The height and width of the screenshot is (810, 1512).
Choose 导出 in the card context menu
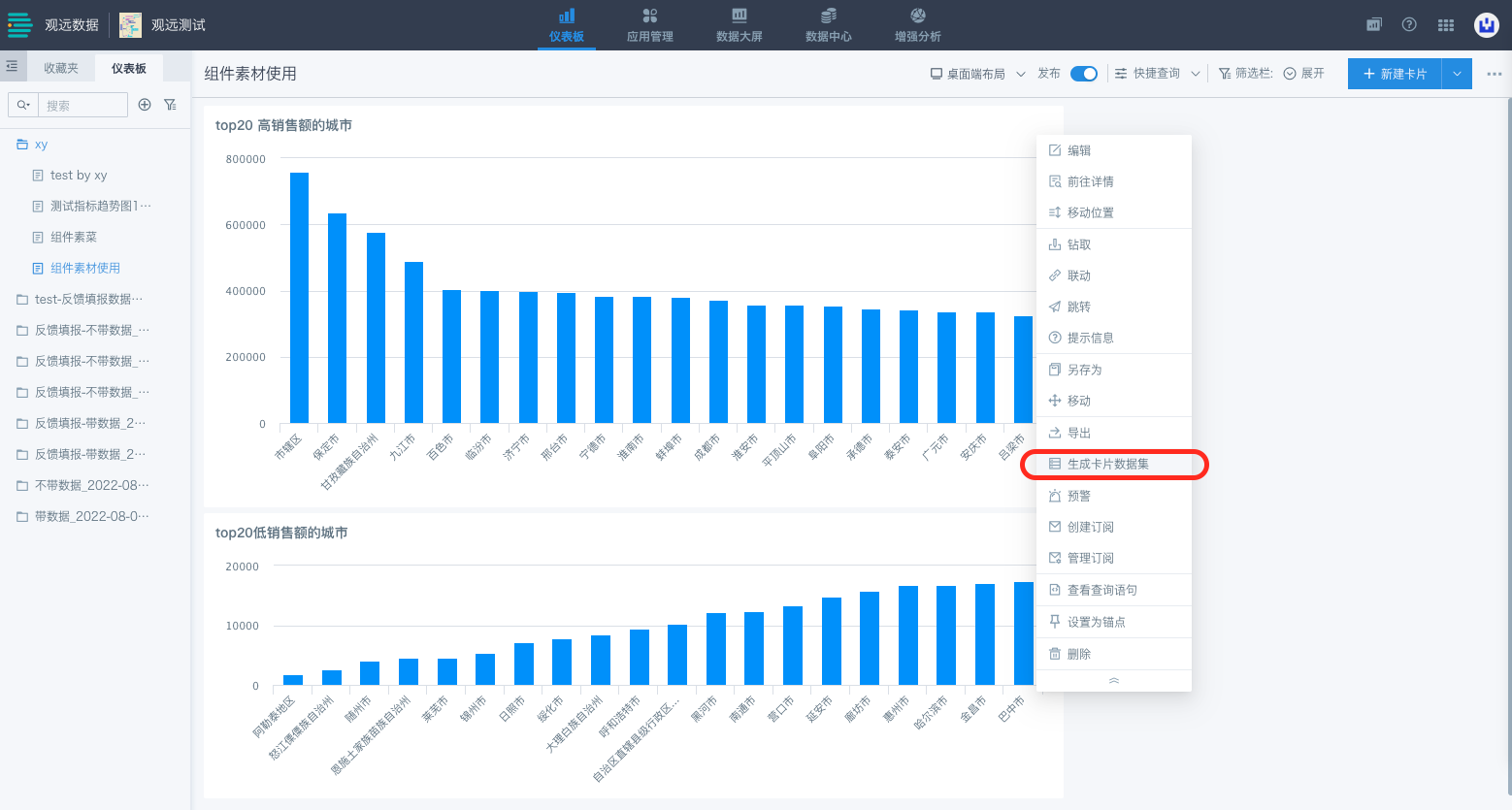click(1078, 433)
